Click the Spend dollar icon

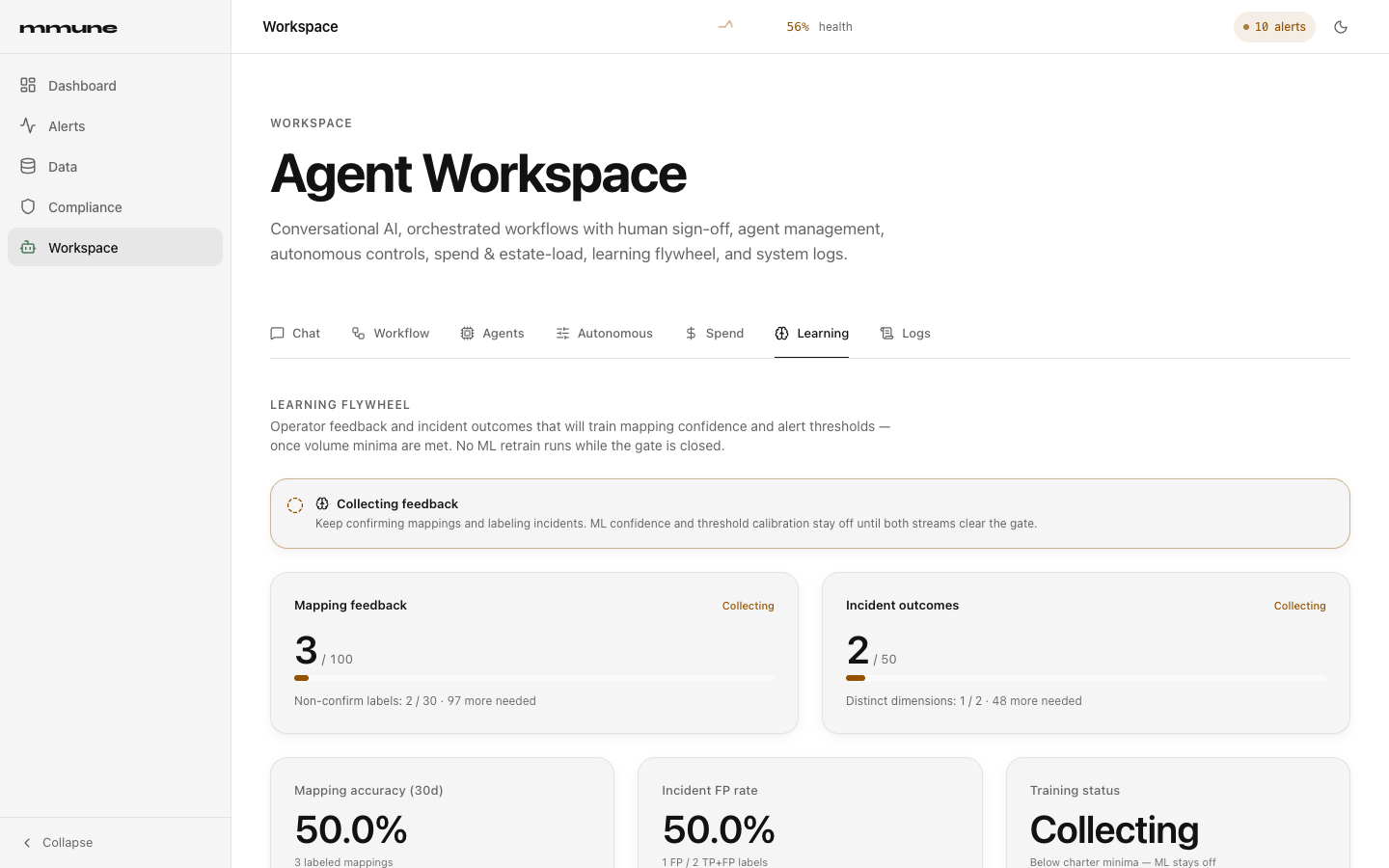coord(691,333)
